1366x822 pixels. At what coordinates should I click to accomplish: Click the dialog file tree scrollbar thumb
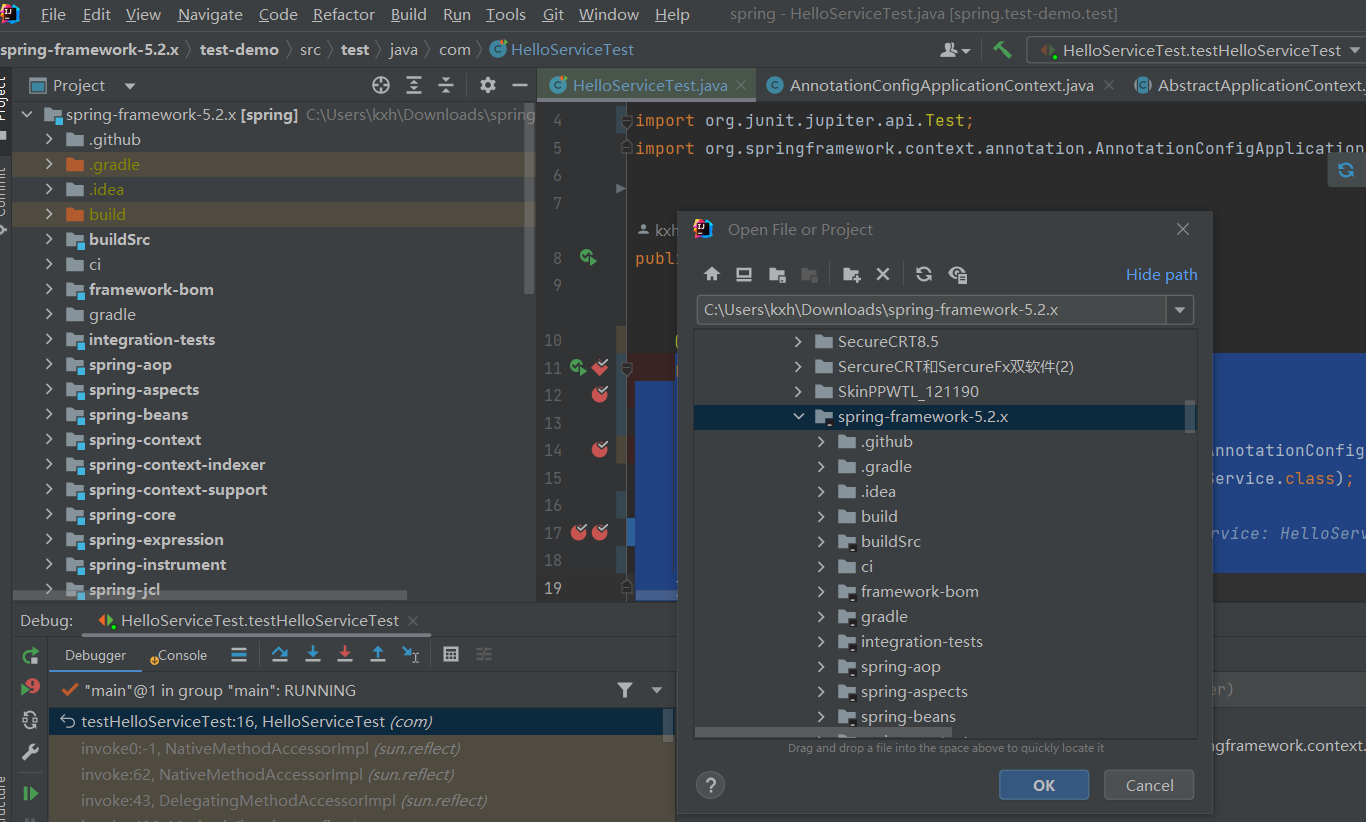click(x=1190, y=417)
